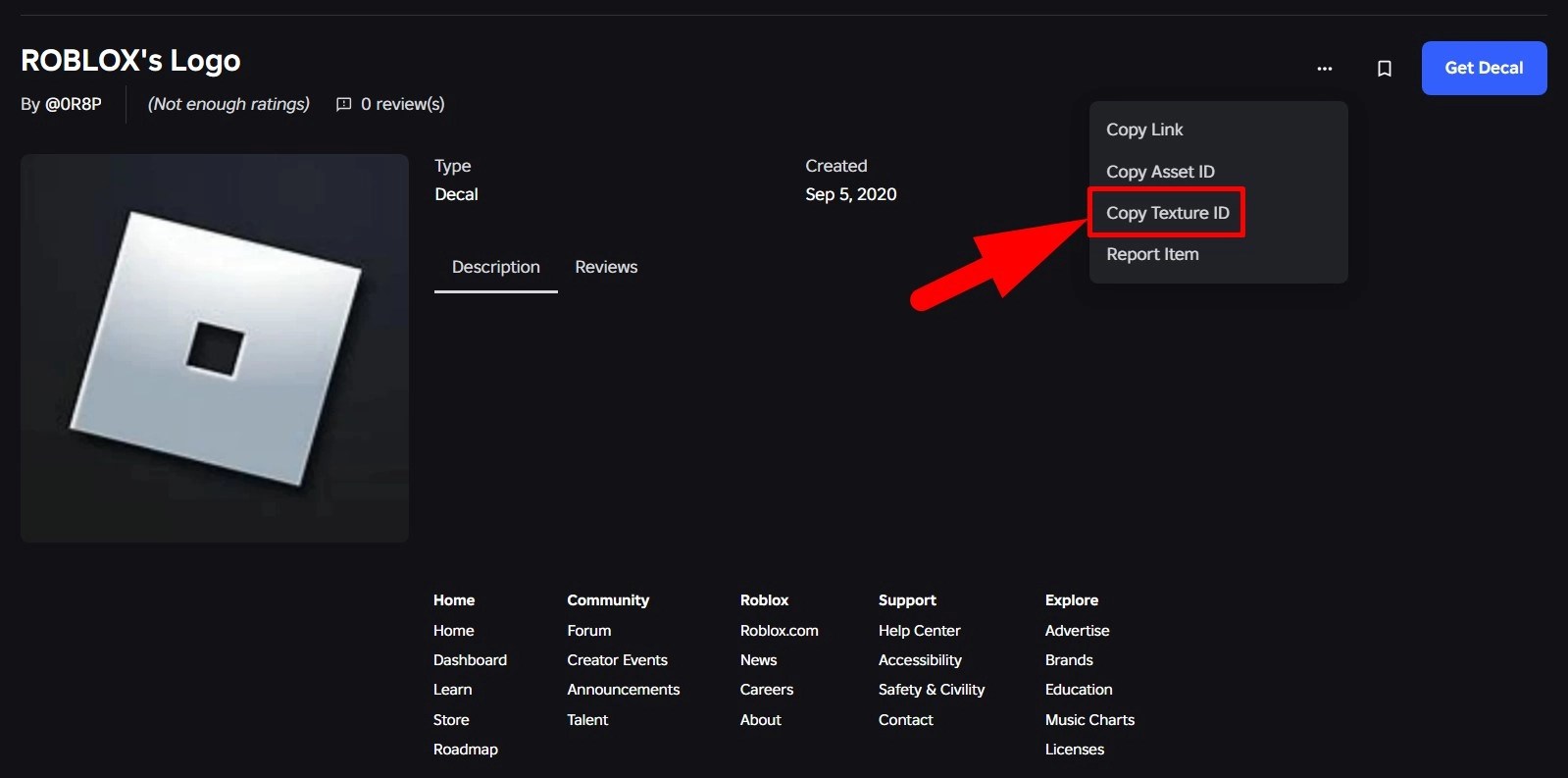Click the review comment icon
1568x778 pixels.
click(x=344, y=104)
